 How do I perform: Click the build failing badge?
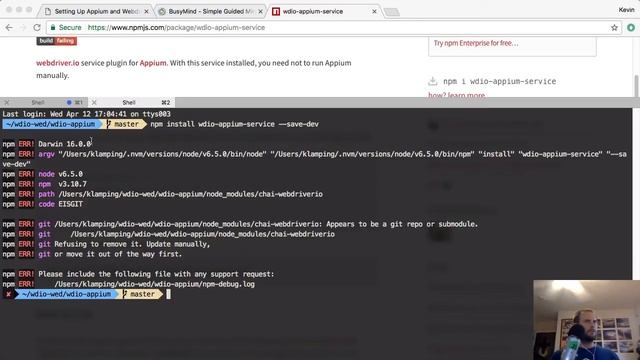pyautogui.click(x=57, y=40)
